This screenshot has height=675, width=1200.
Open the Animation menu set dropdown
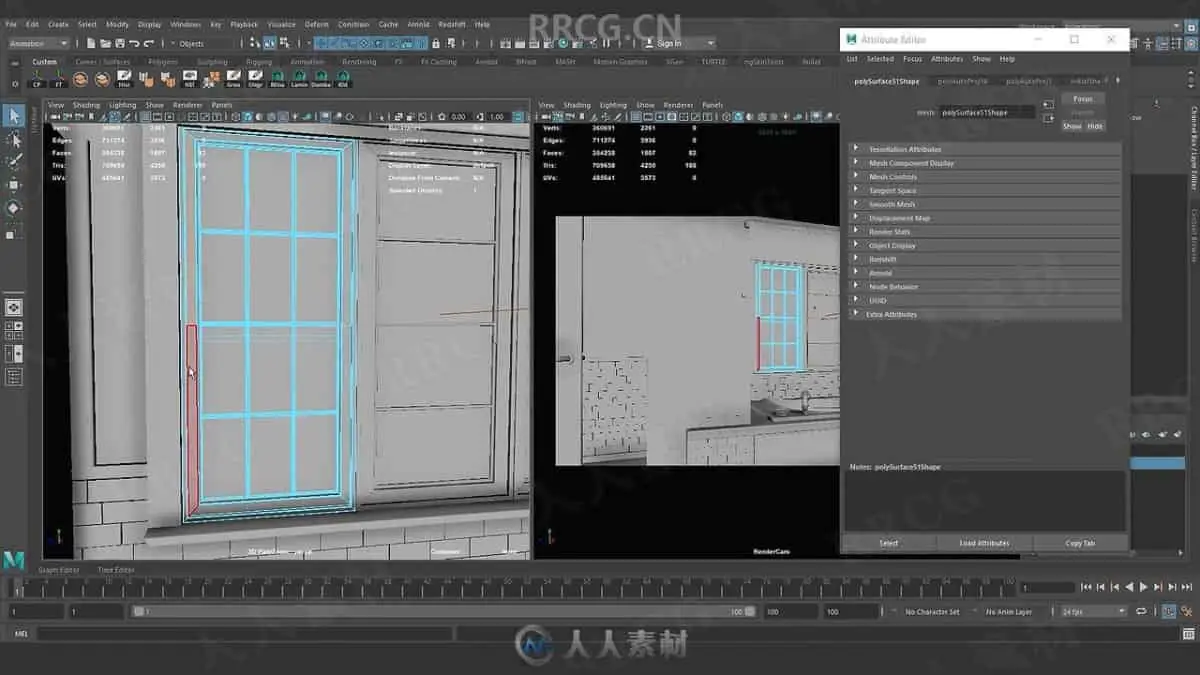38,43
